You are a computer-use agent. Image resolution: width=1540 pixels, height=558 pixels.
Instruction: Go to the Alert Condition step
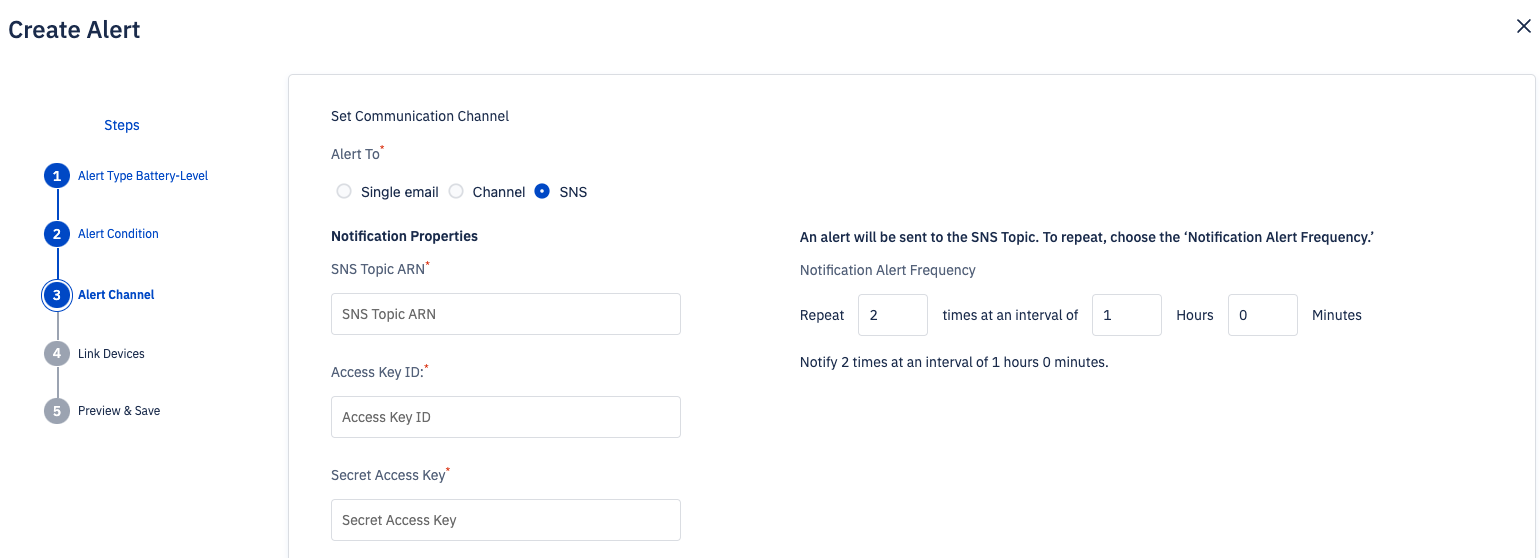[x=118, y=234]
